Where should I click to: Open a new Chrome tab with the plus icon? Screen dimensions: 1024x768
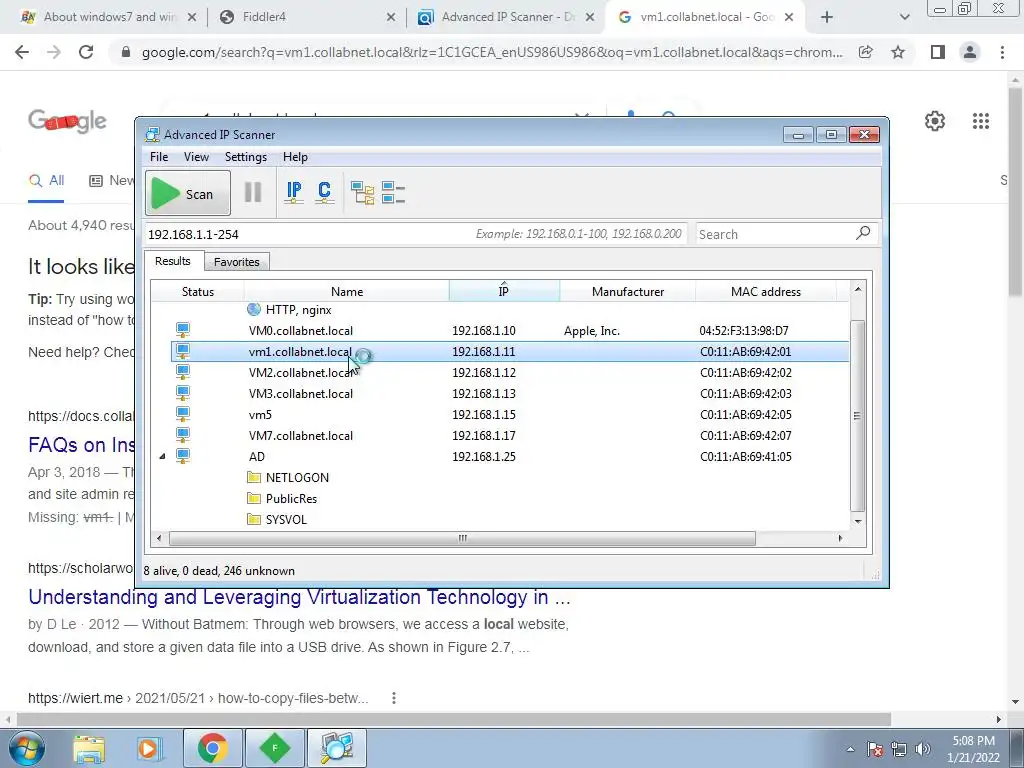click(827, 17)
